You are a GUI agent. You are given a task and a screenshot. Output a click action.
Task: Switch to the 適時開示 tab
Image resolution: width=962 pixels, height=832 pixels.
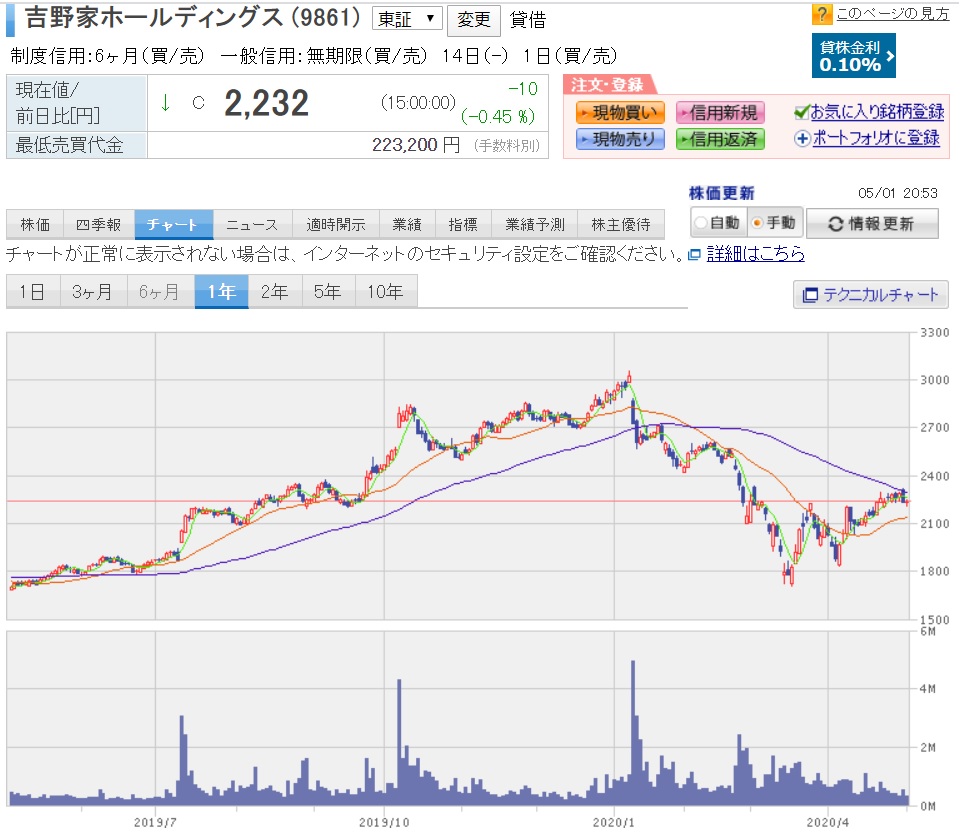coord(336,225)
